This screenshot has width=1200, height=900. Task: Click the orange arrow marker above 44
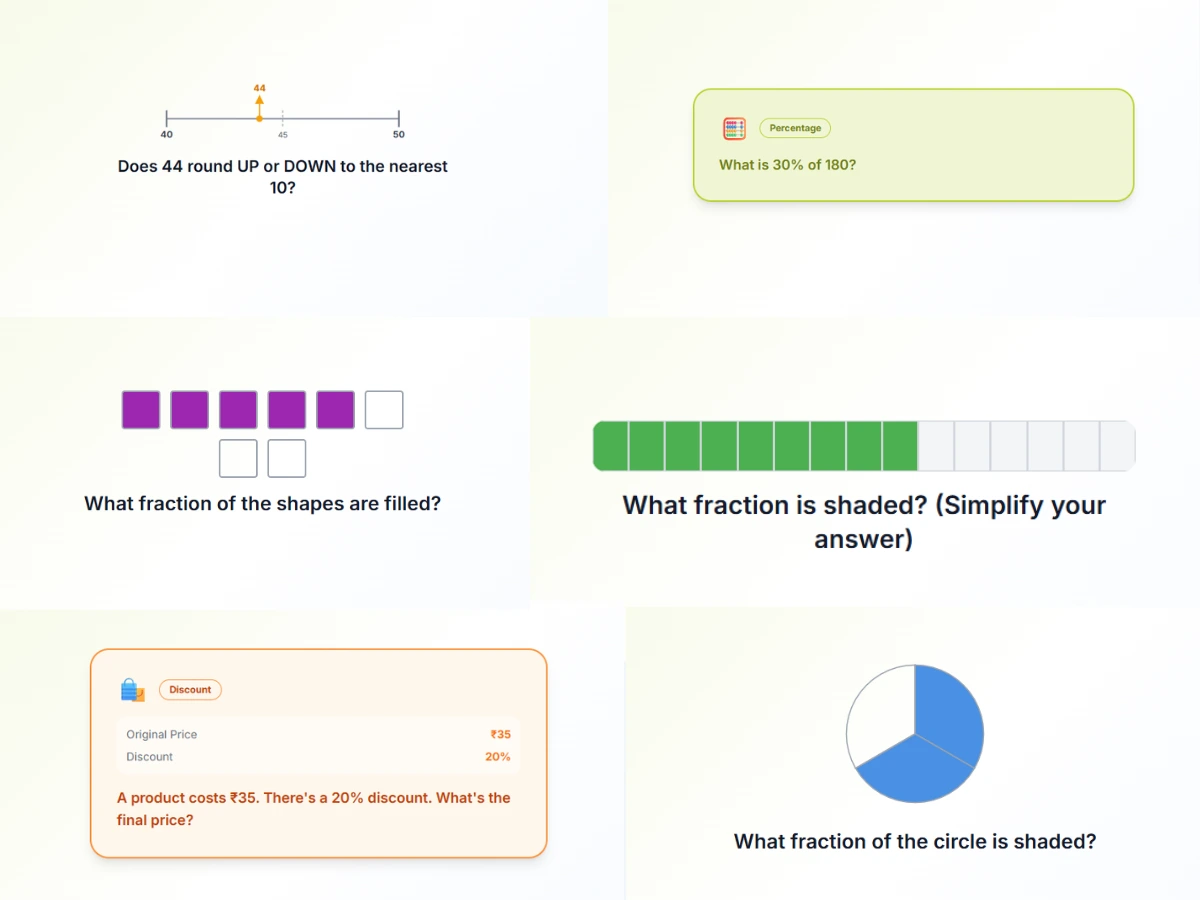click(x=259, y=100)
